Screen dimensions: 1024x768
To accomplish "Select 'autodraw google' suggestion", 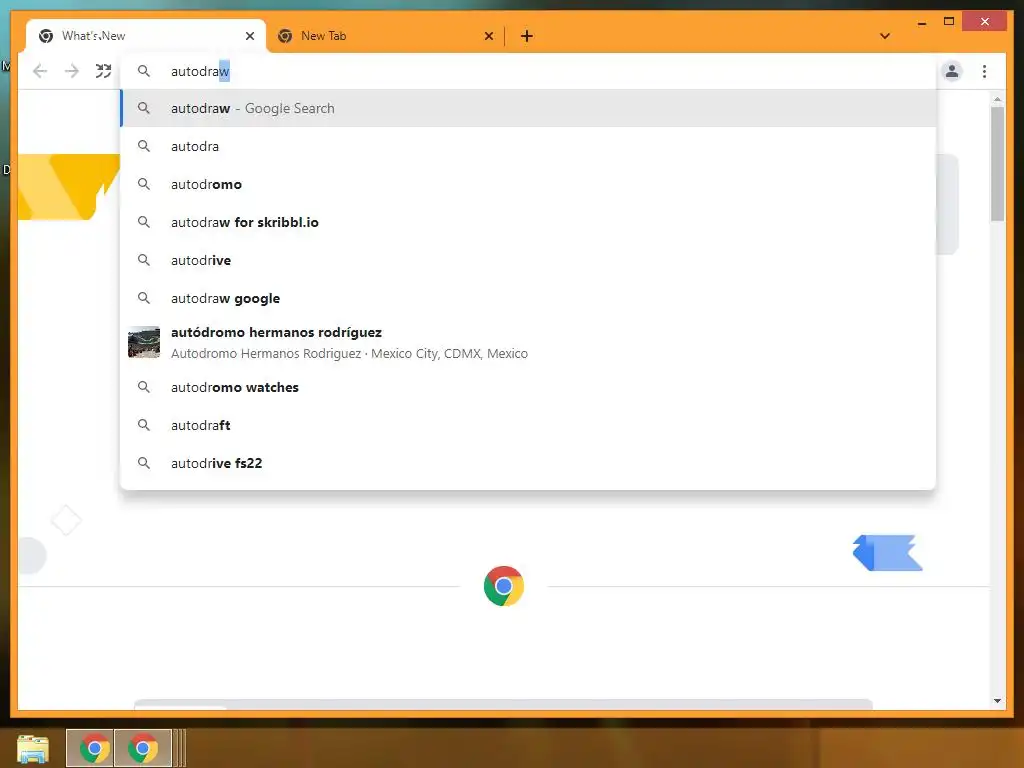I will pos(528,298).
